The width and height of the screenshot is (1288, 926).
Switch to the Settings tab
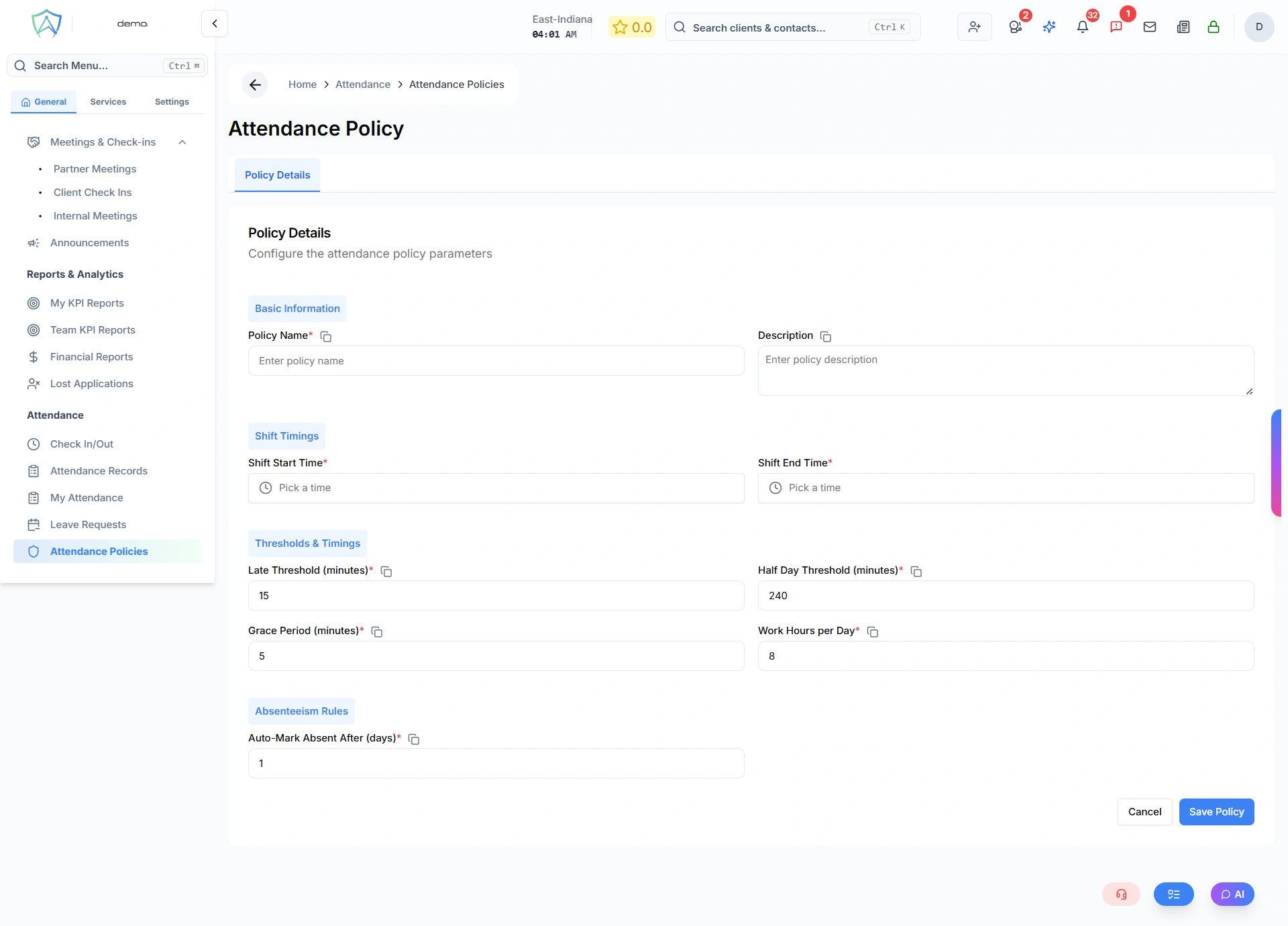coord(171,101)
